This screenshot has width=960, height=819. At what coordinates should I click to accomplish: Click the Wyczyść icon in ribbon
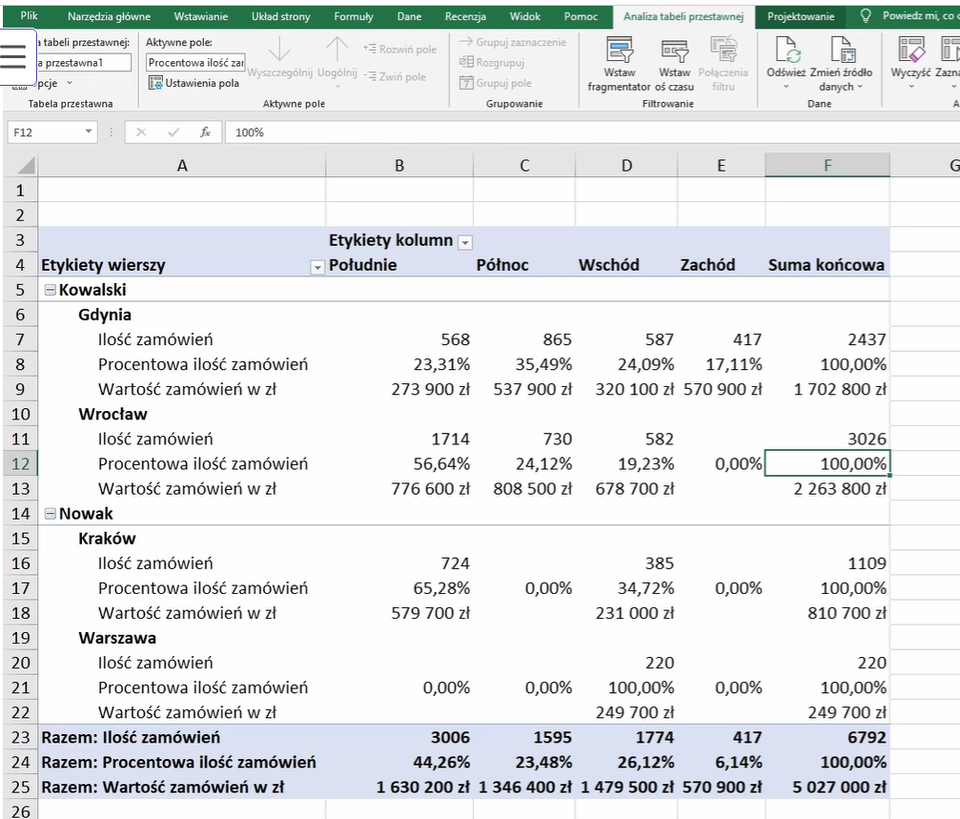point(910,50)
